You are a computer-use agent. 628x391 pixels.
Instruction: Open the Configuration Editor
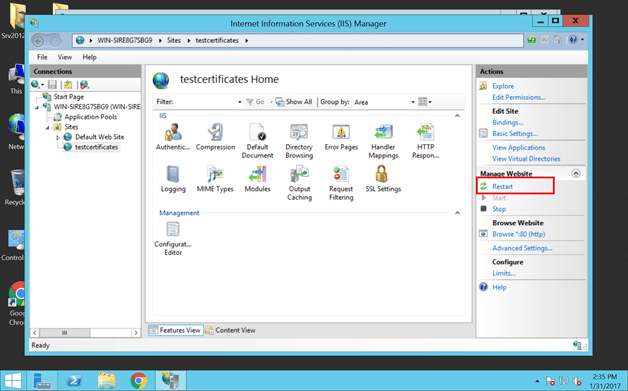(x=173, y=239)
